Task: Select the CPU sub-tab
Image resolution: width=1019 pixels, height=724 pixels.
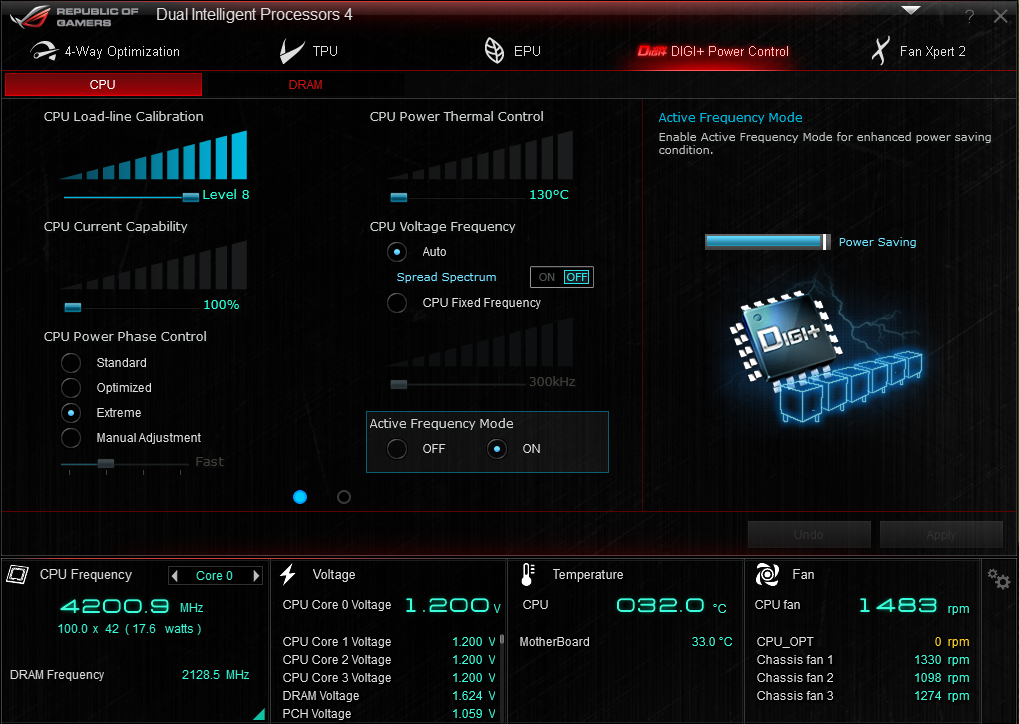Action: click(103, 84)
